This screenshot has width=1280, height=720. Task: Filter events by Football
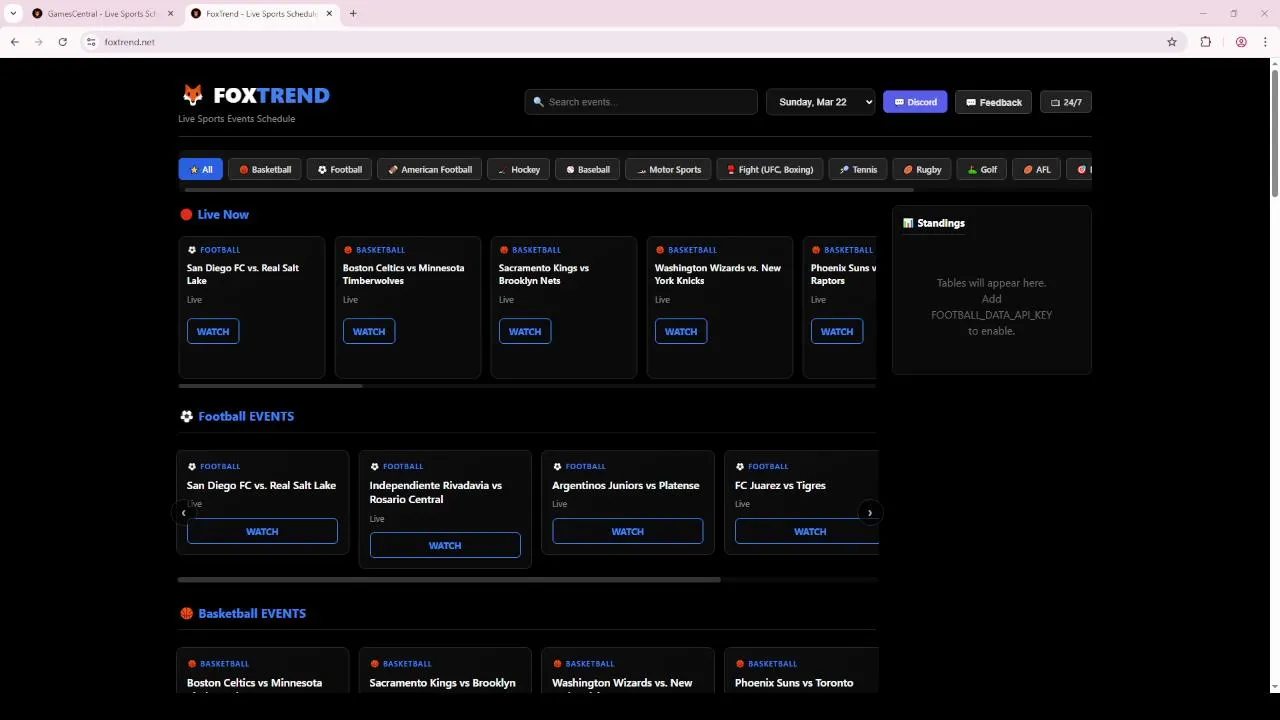pyautogui.click(x=340, y=170)
